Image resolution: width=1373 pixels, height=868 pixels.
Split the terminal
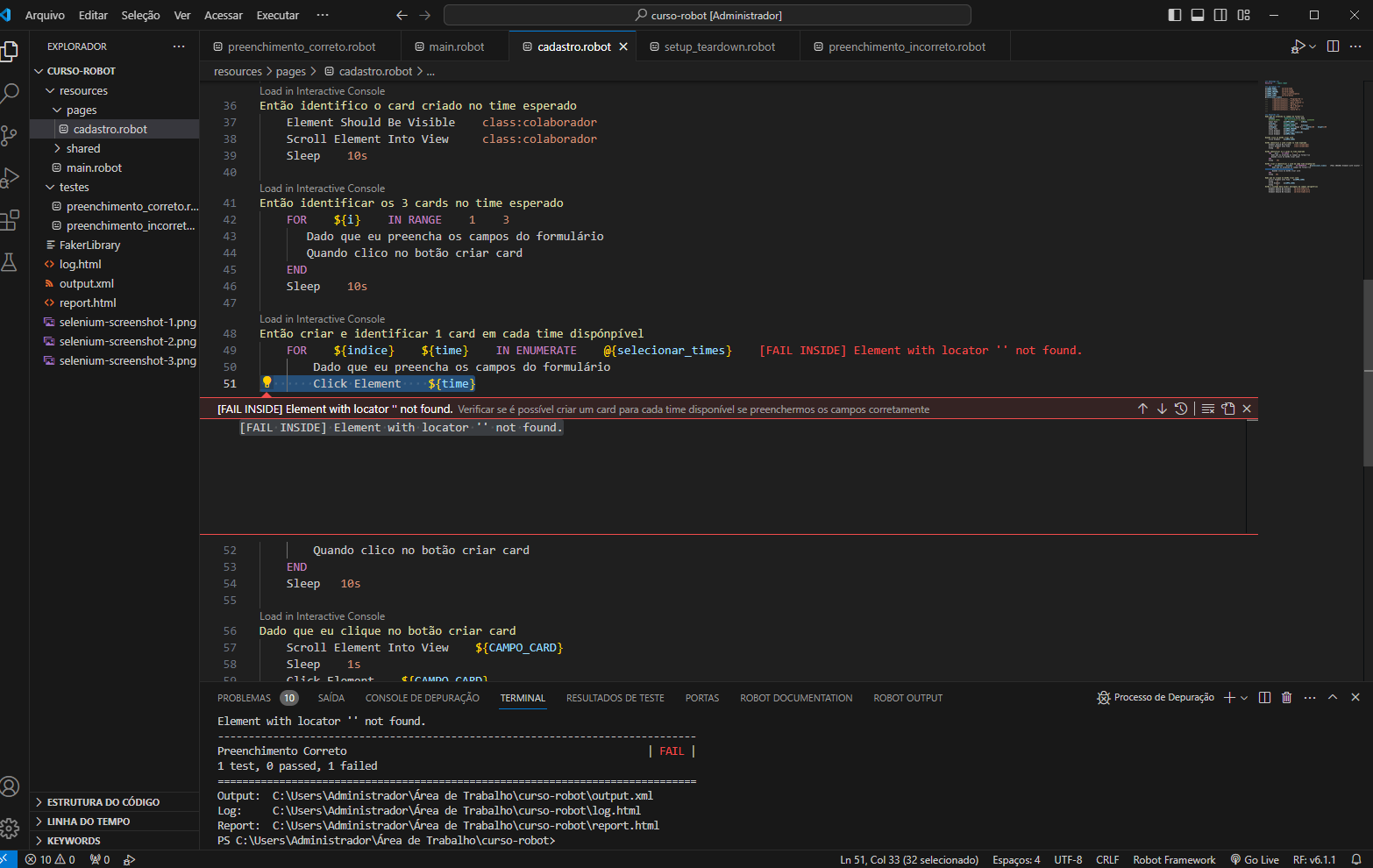click(1264, 697)
